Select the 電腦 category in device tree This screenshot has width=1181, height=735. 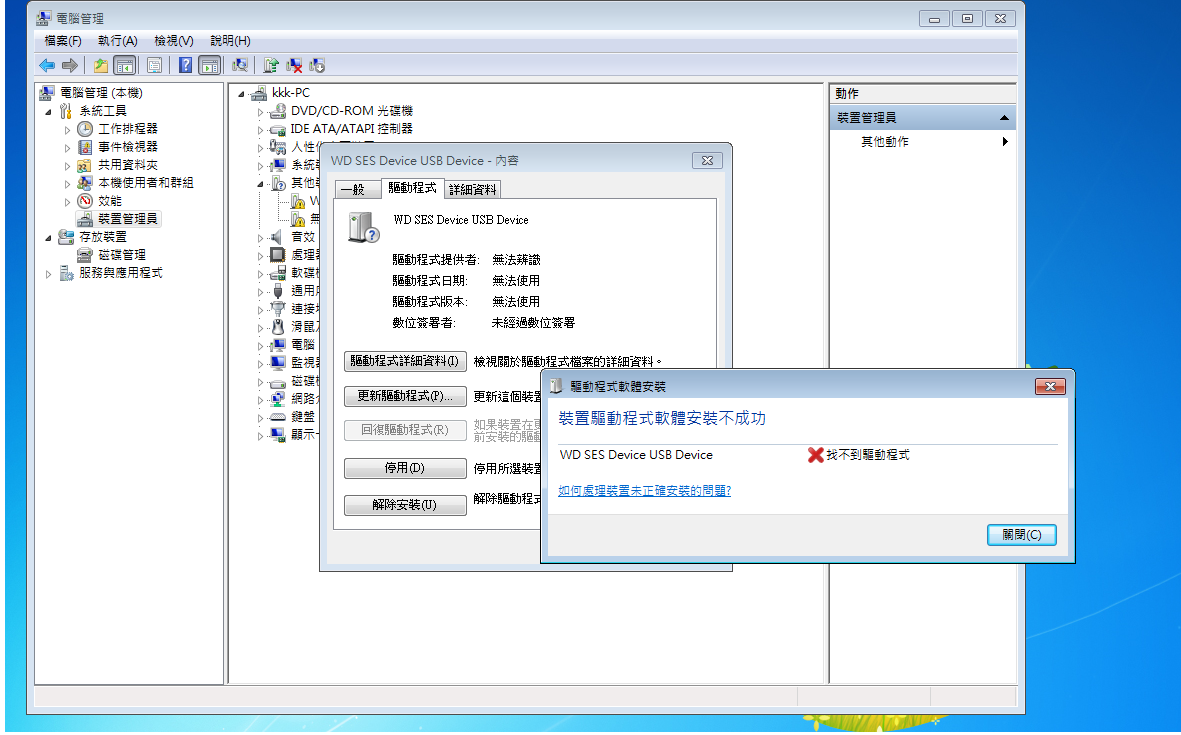tap(303, 345)
